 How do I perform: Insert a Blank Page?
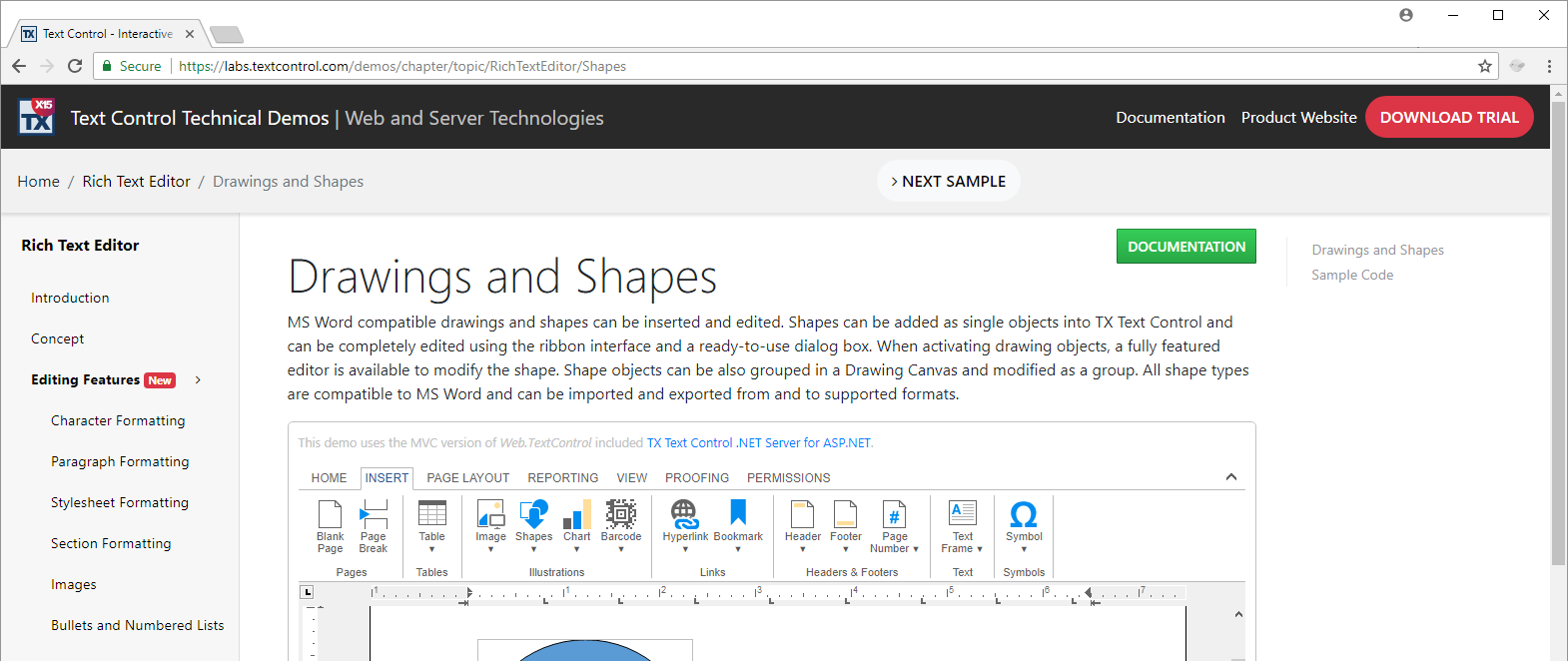[x=330, y=527]
